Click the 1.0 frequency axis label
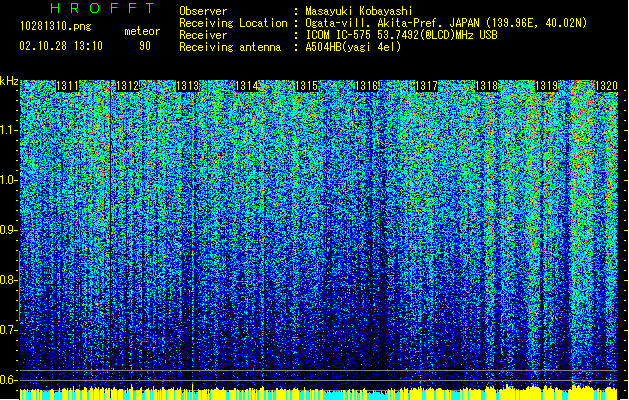This screenshot has width=629, height=400. pos(9,180)
